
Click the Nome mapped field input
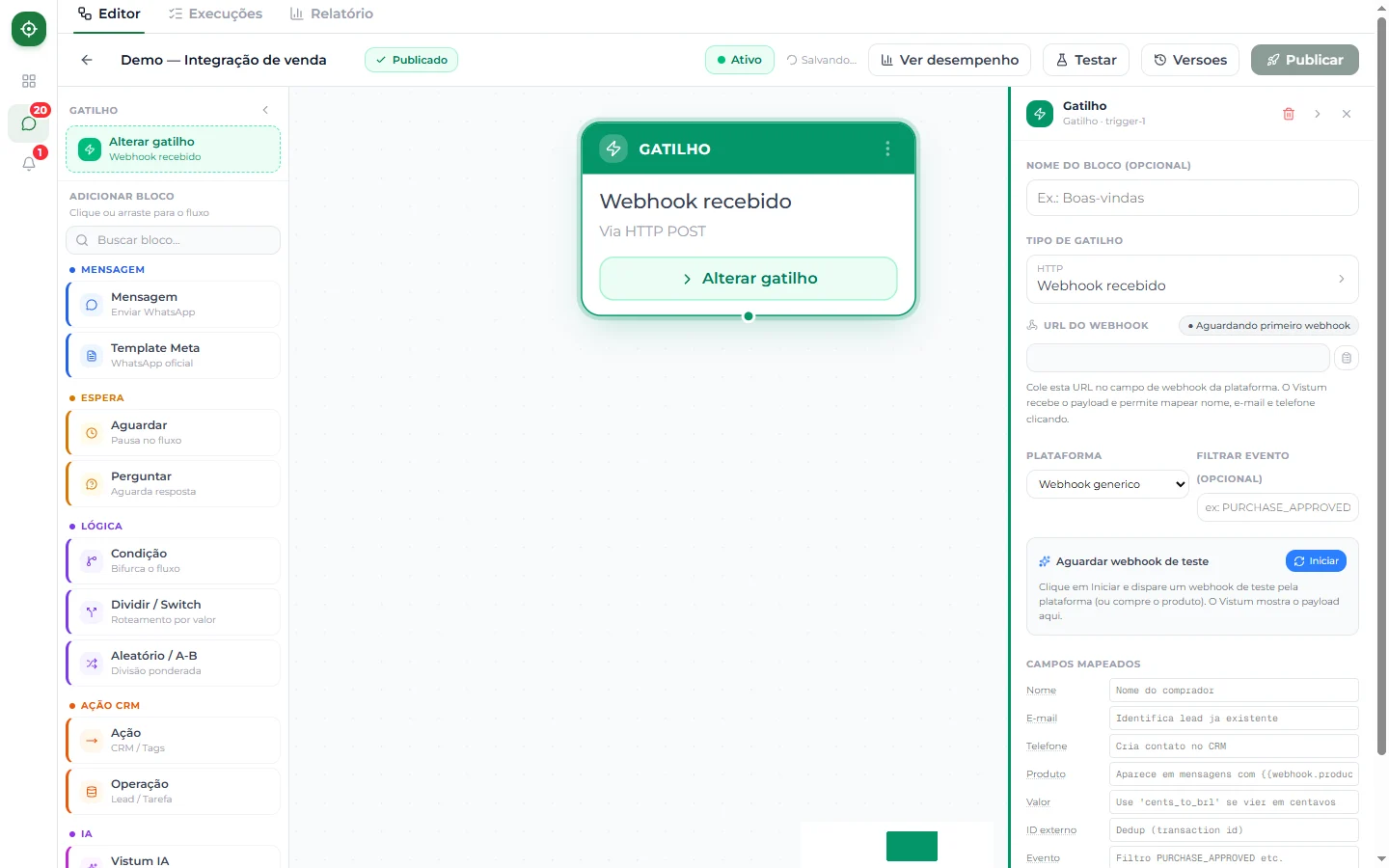[x=1234, y=691]
